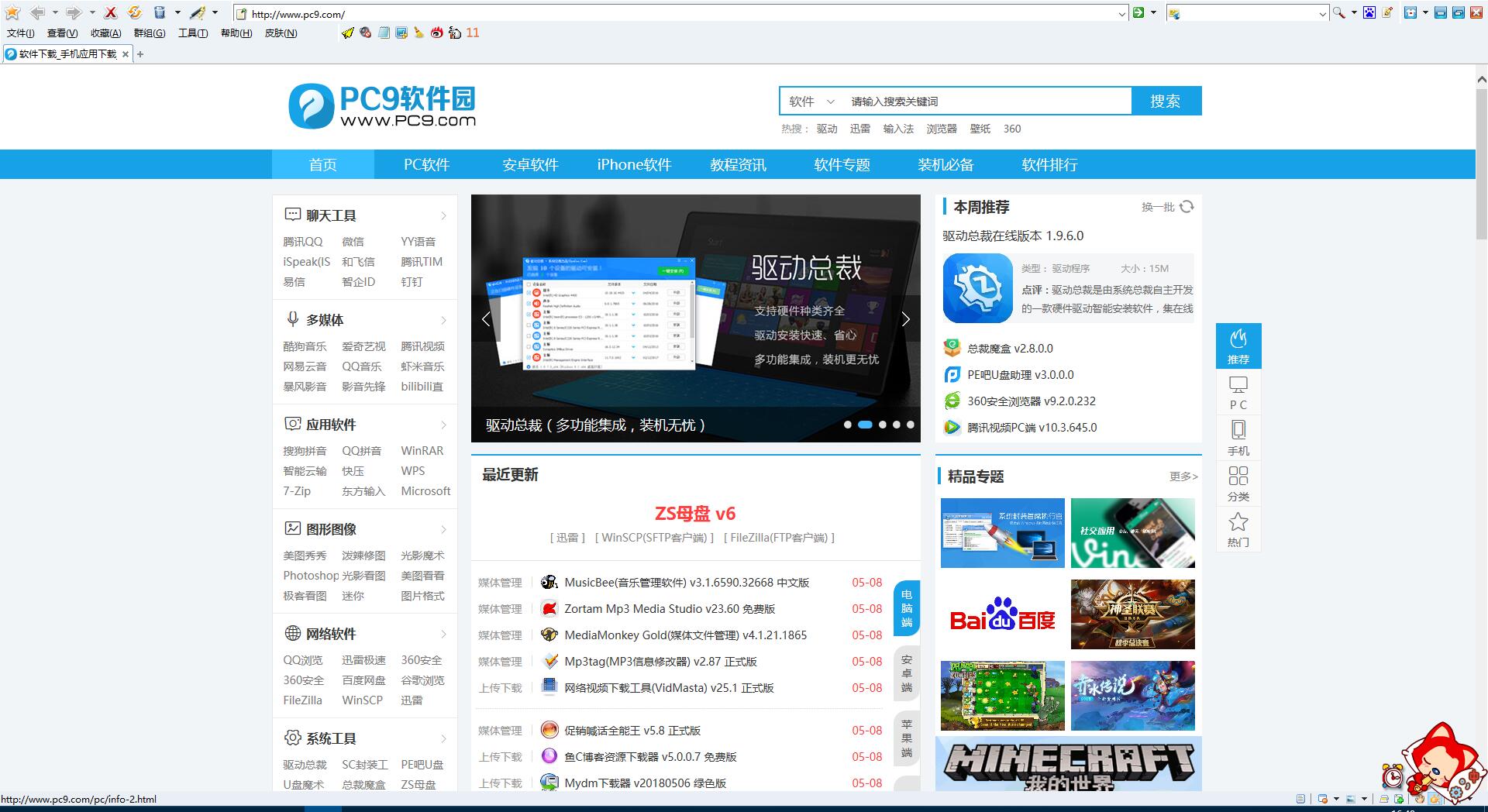Open the 热门 star sidebar icon
The image size is (1488, 812).
point(1238,529)
